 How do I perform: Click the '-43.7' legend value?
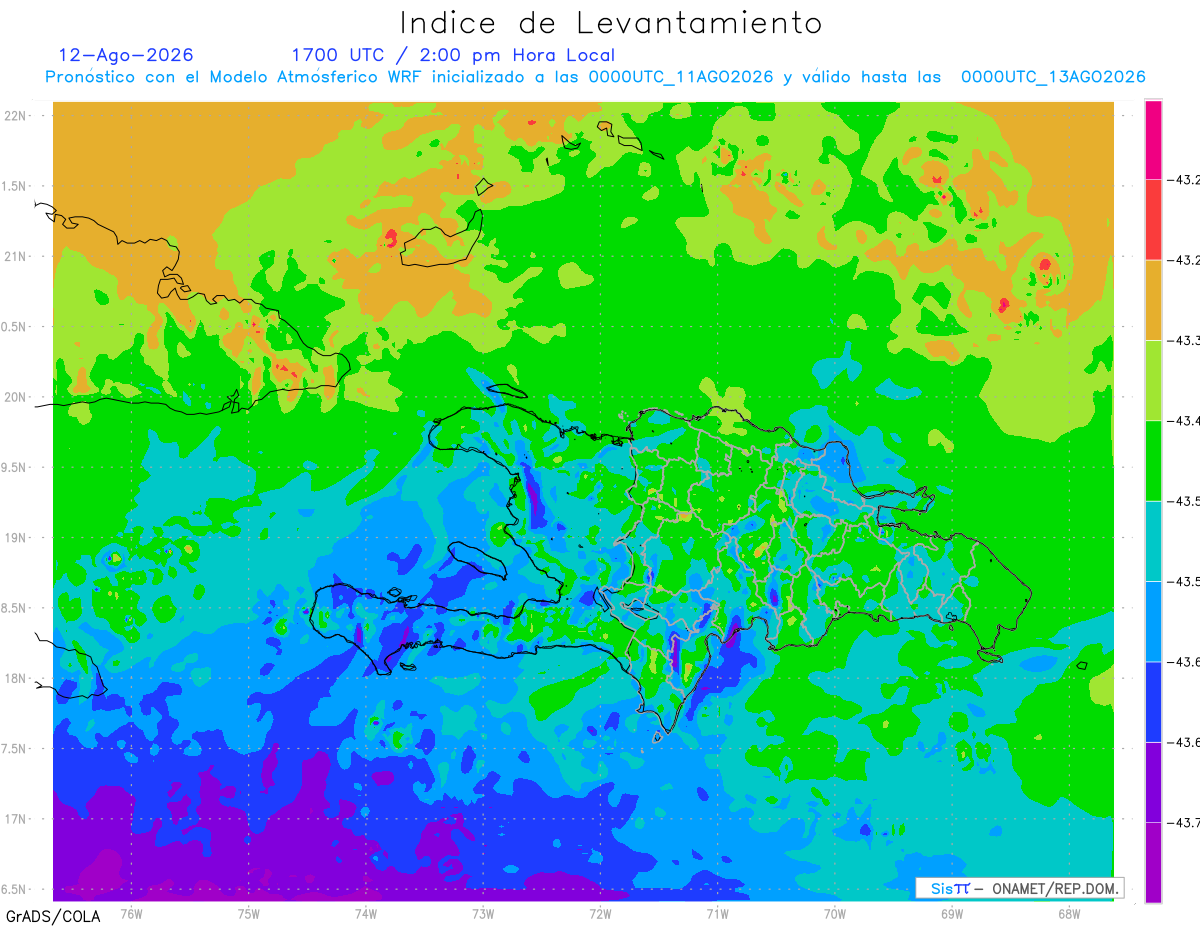(x=1183, y=823)
